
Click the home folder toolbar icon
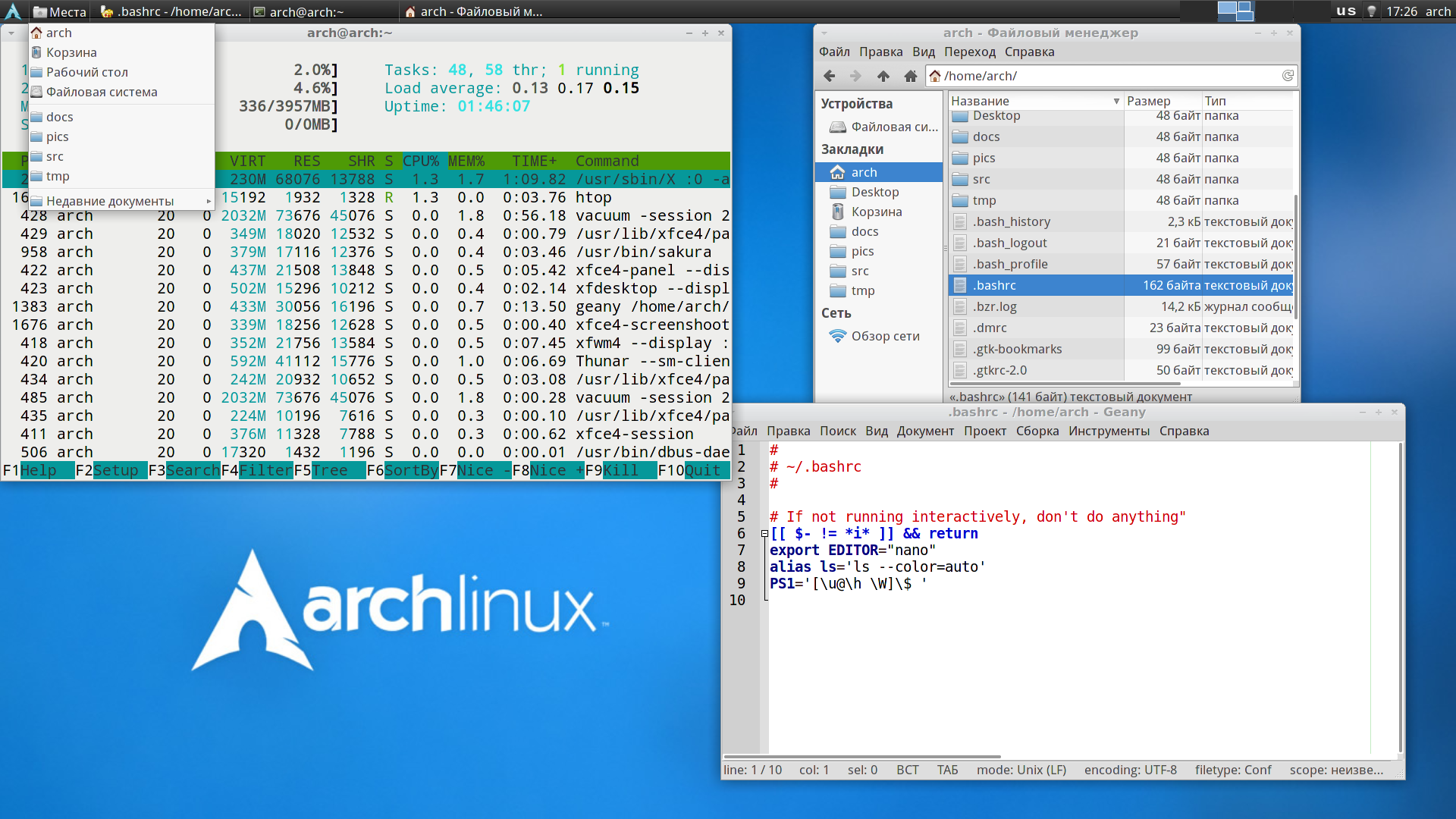click(x=910, y=76)
